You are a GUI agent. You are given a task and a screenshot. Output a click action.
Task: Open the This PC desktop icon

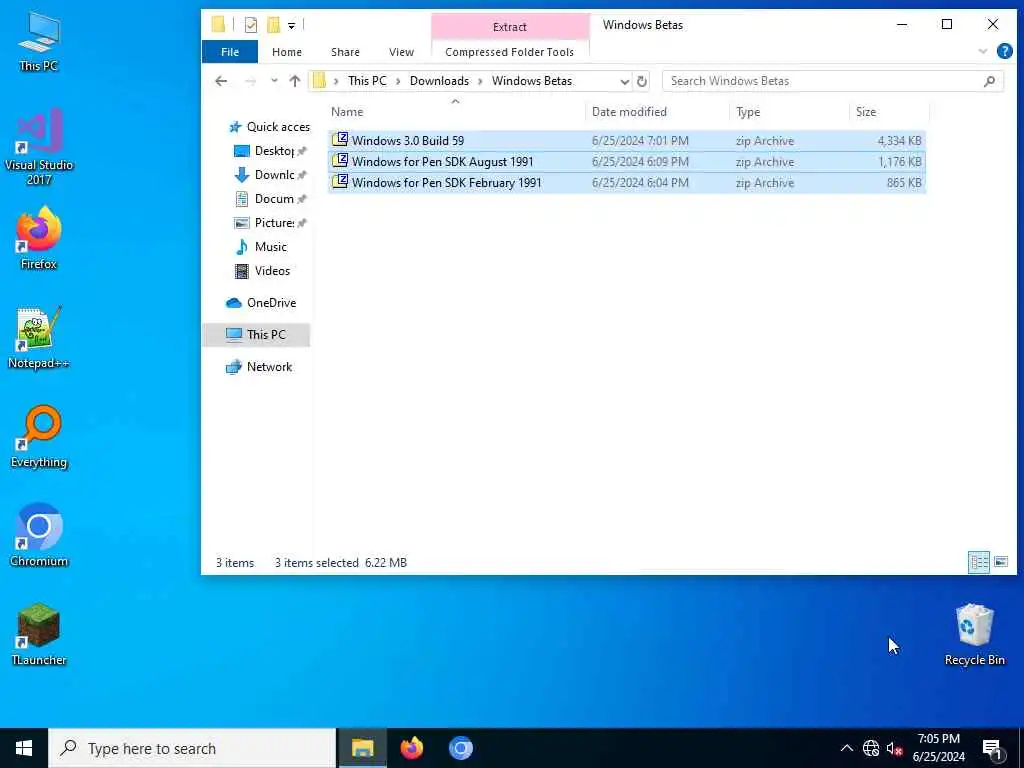click(x=39, y=40)
